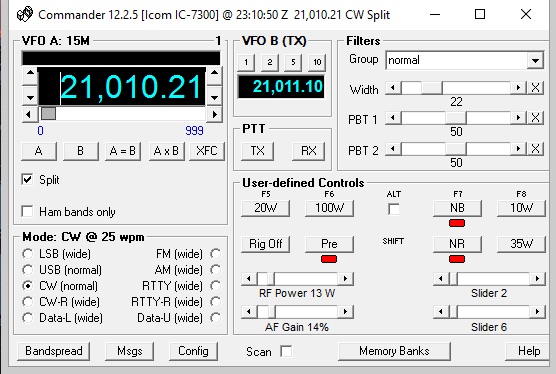Click the Commander app icon in the title bar
The image size is (556, 374).
[25, 15]
